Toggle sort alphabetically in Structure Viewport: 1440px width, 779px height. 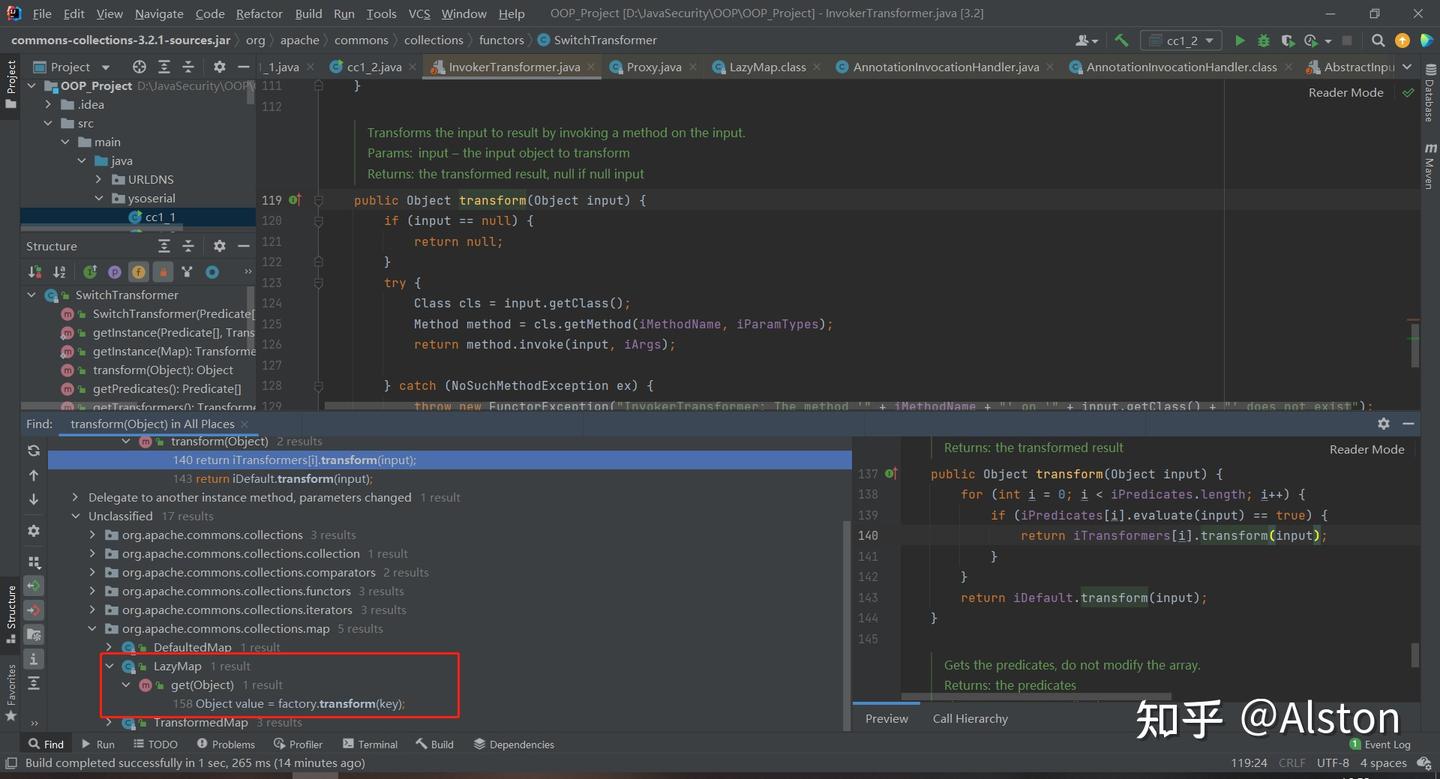click(x=60, y=272)
